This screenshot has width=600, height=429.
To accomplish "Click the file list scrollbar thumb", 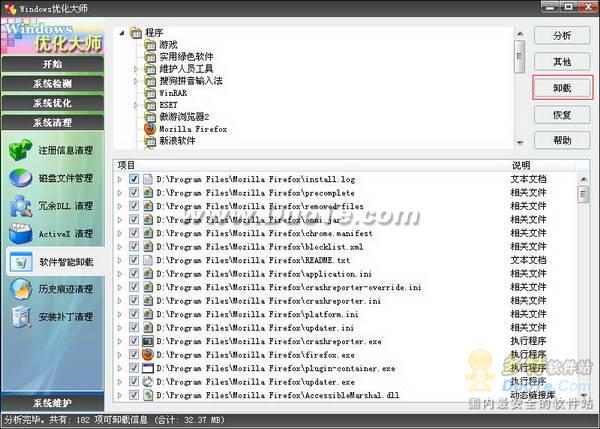I will pyautogui.click(x=583, y=194).
